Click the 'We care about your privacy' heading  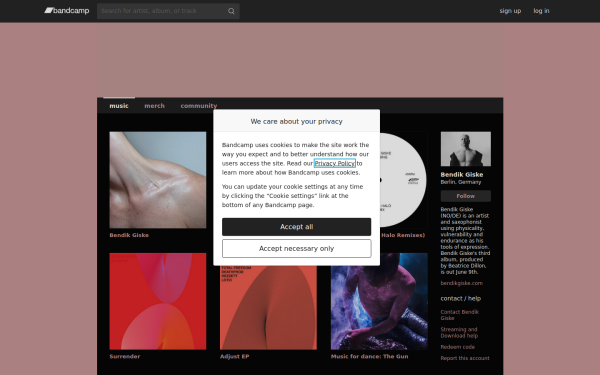pos(297,121)
